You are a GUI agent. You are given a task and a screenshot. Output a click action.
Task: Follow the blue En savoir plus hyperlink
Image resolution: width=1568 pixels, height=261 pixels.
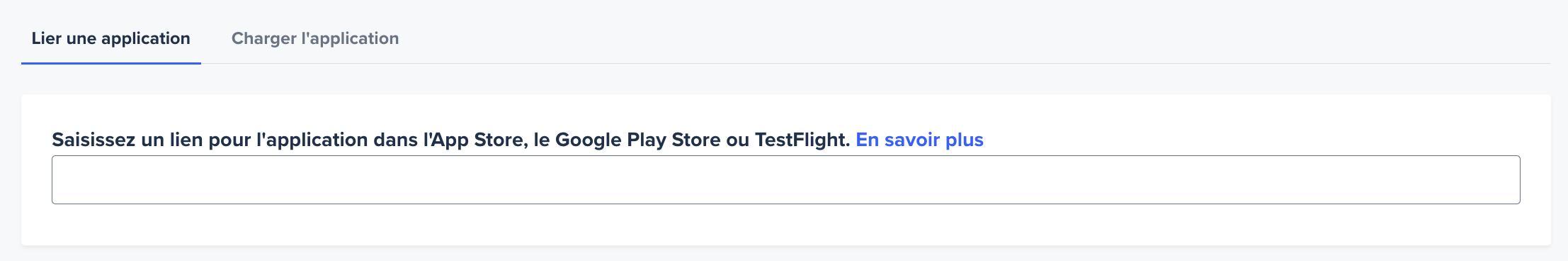coord(919,140)
